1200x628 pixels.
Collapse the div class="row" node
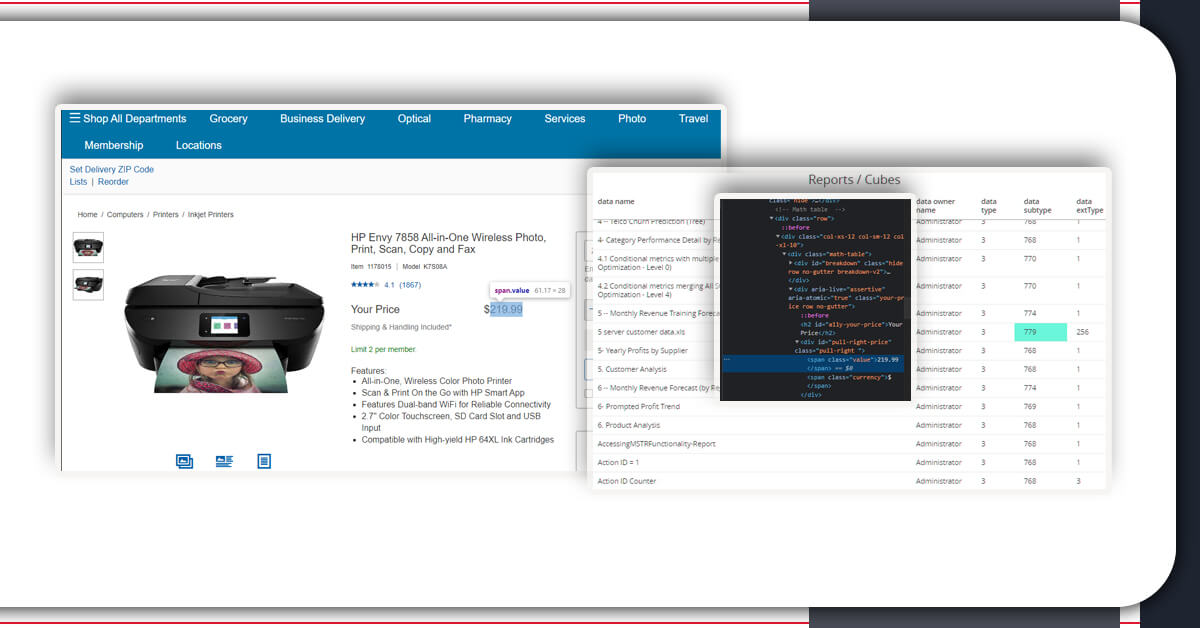click(772, 217)
